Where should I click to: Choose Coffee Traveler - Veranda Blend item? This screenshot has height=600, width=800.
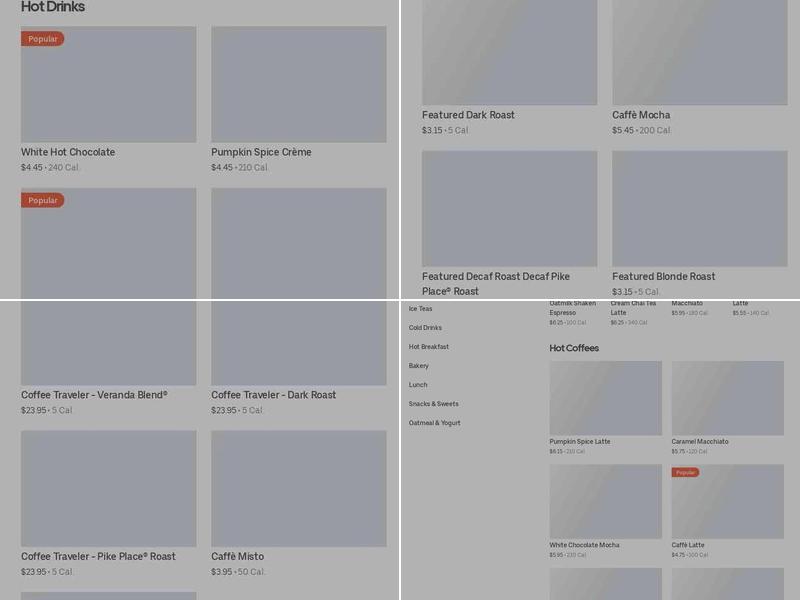94,395
